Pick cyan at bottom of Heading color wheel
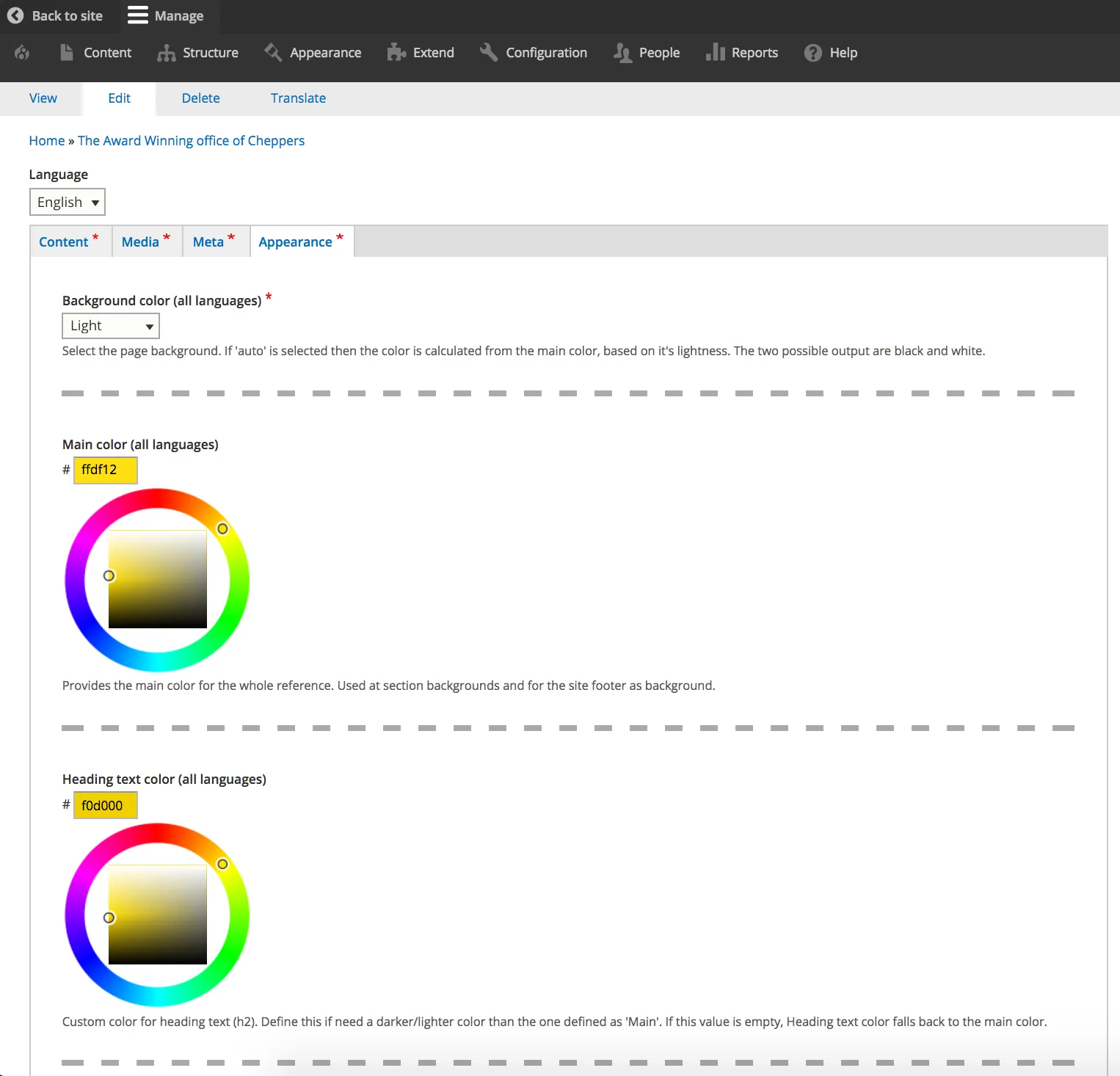Screen dimensions: 1120x1076 tap(157, 997)
